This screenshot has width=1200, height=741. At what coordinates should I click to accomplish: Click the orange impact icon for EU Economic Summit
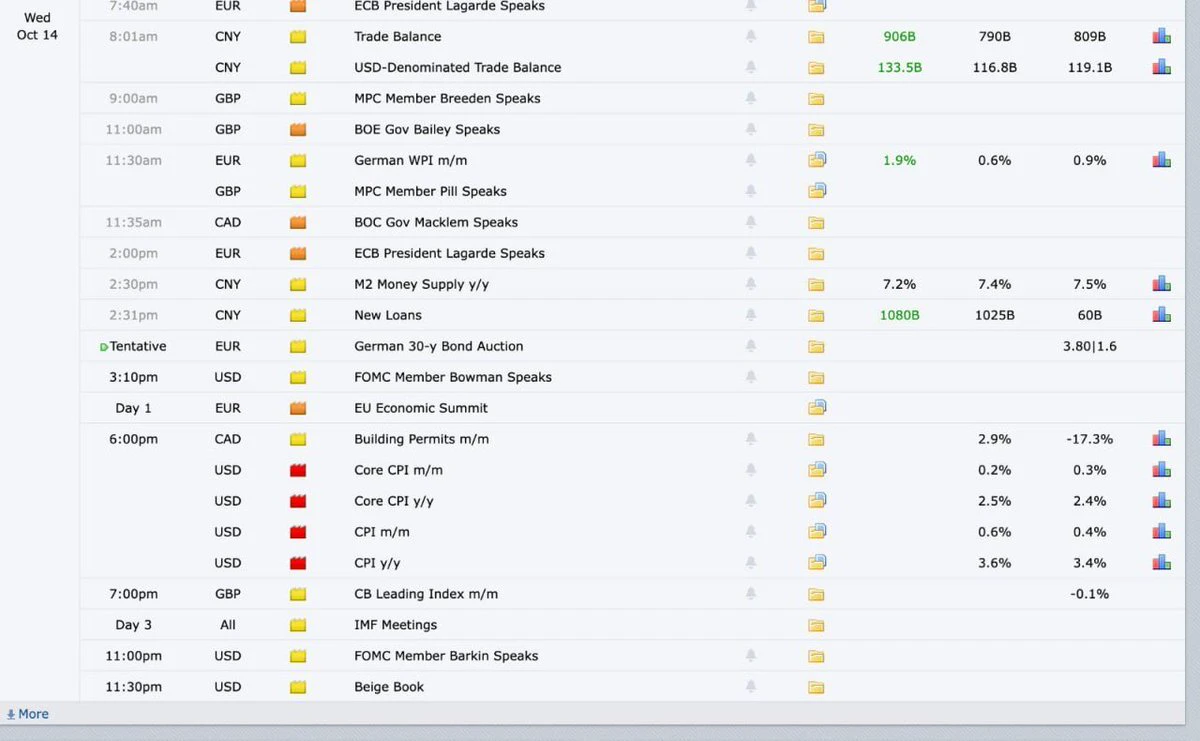(297, 408)
